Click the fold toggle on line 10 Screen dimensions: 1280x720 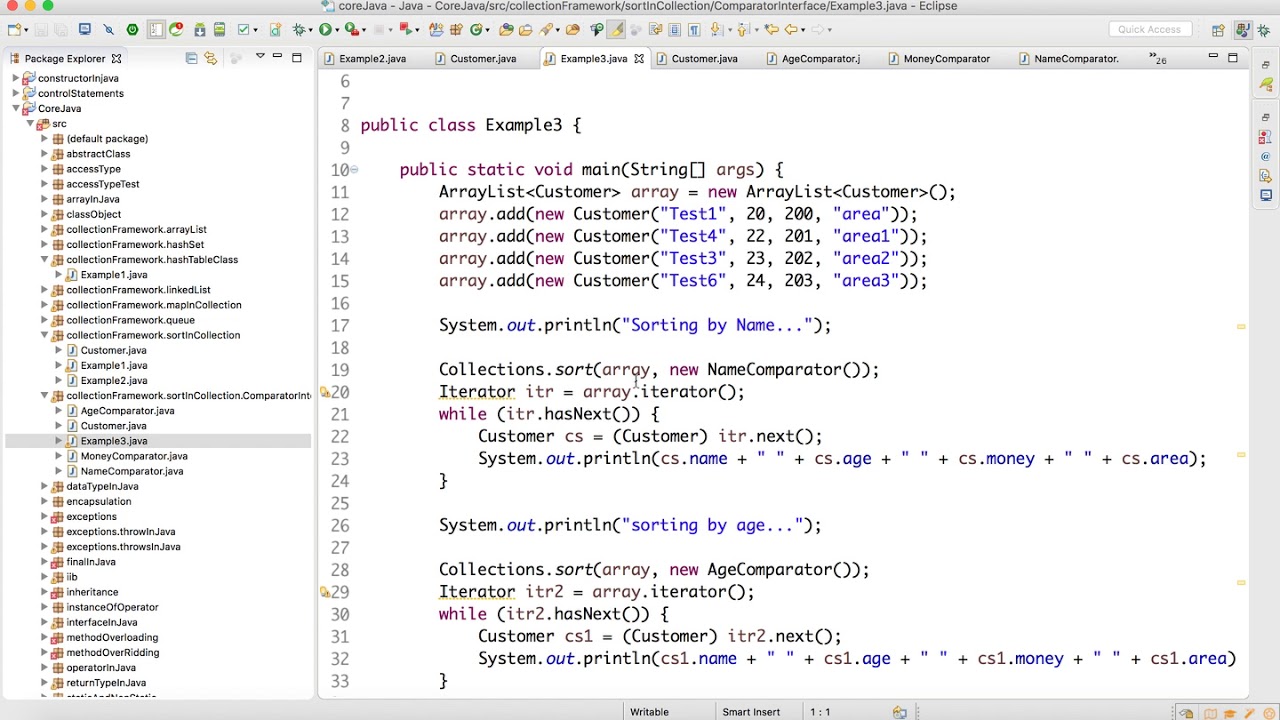coord(354,169)
